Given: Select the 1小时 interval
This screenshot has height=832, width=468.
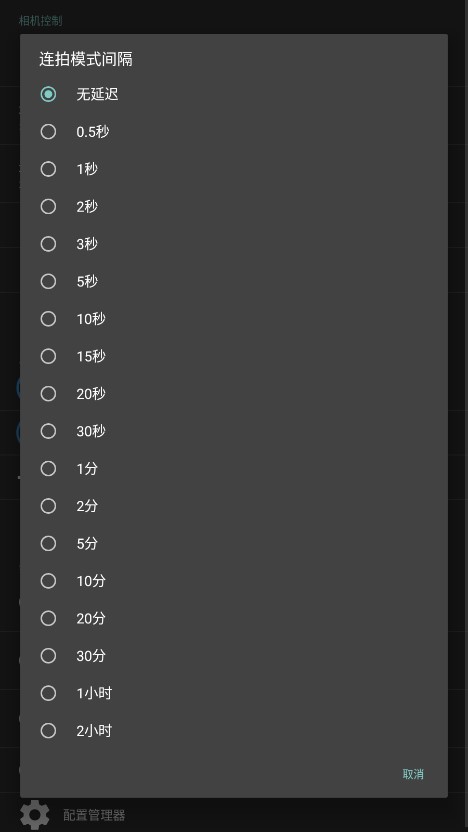Looking at the screenshot, I should coord(233,693).
